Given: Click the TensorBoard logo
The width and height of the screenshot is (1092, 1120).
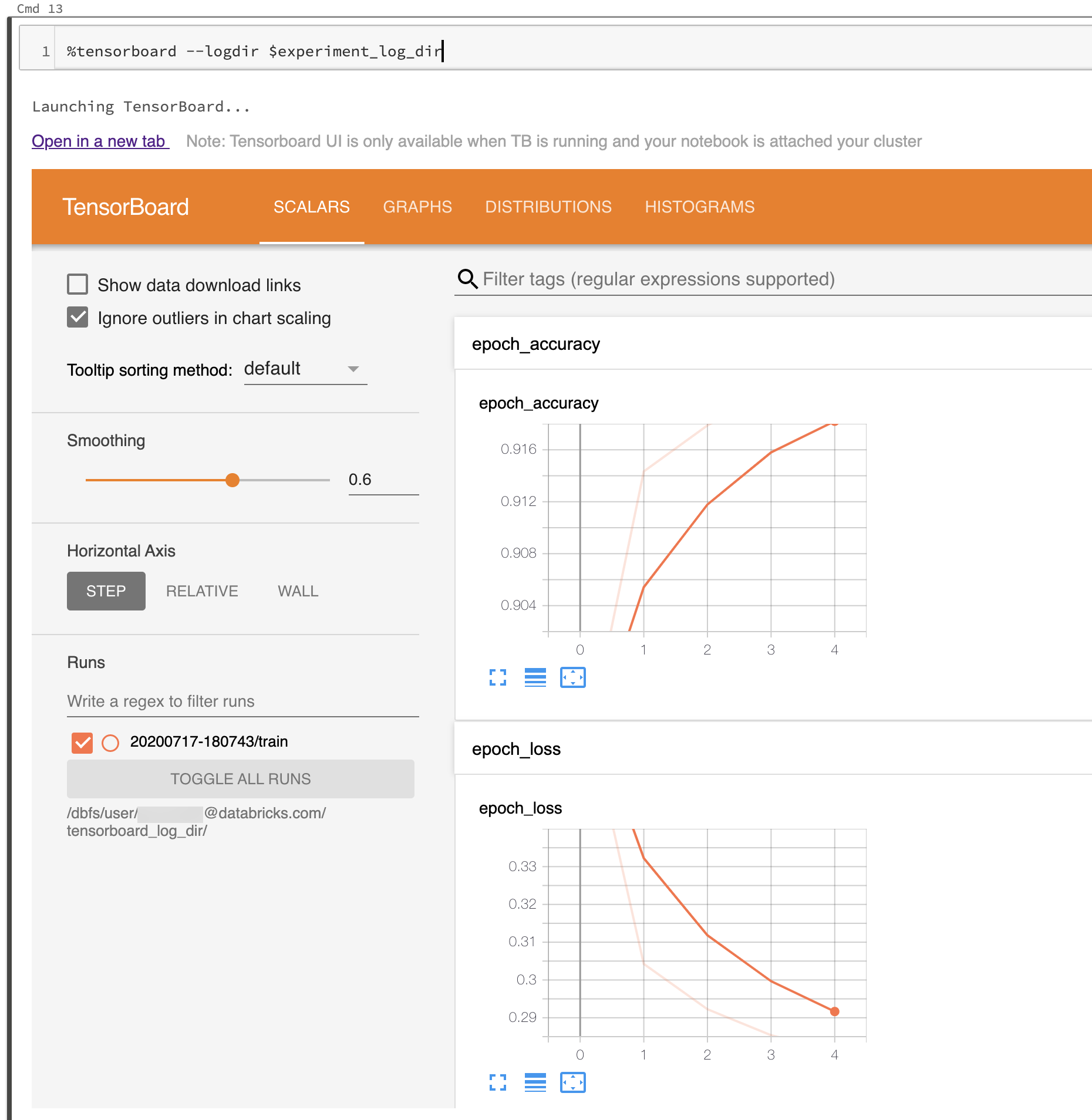Looking at the screenshot, I should (125, 207).
